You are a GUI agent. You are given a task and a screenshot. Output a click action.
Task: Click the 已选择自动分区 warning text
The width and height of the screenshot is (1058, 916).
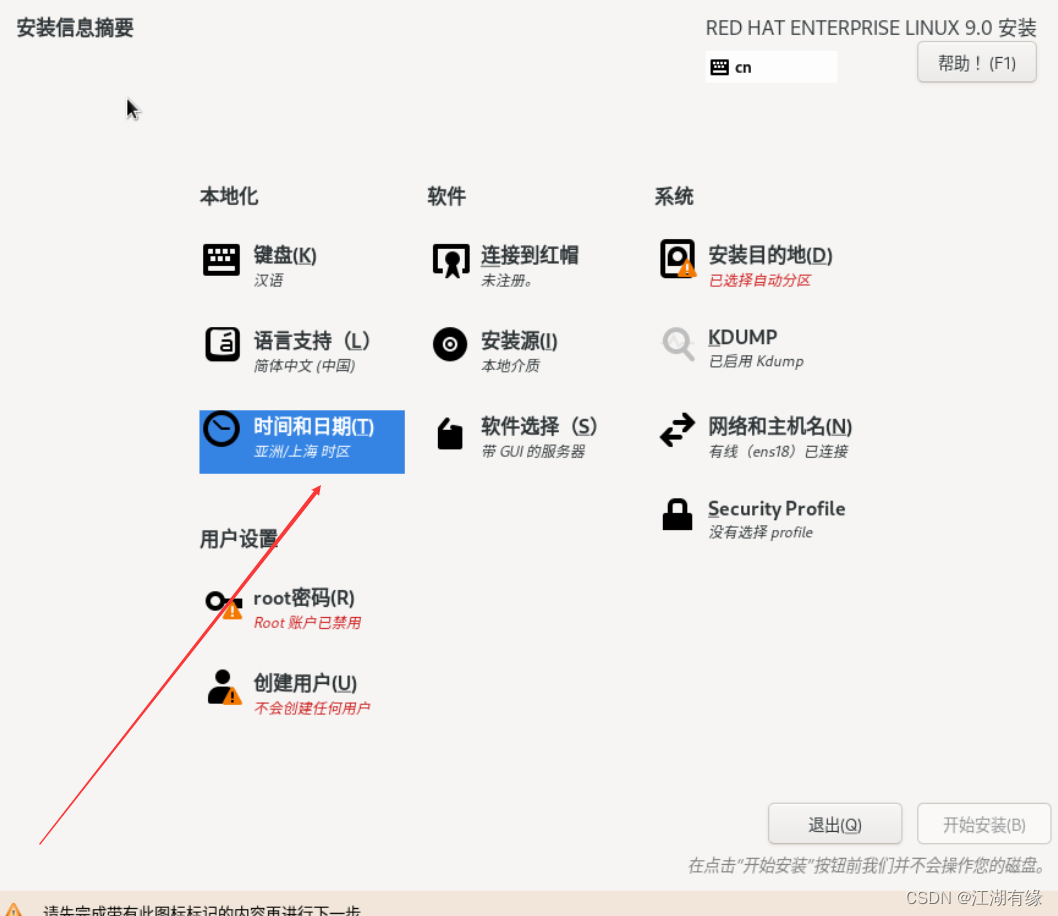(758, 279)
